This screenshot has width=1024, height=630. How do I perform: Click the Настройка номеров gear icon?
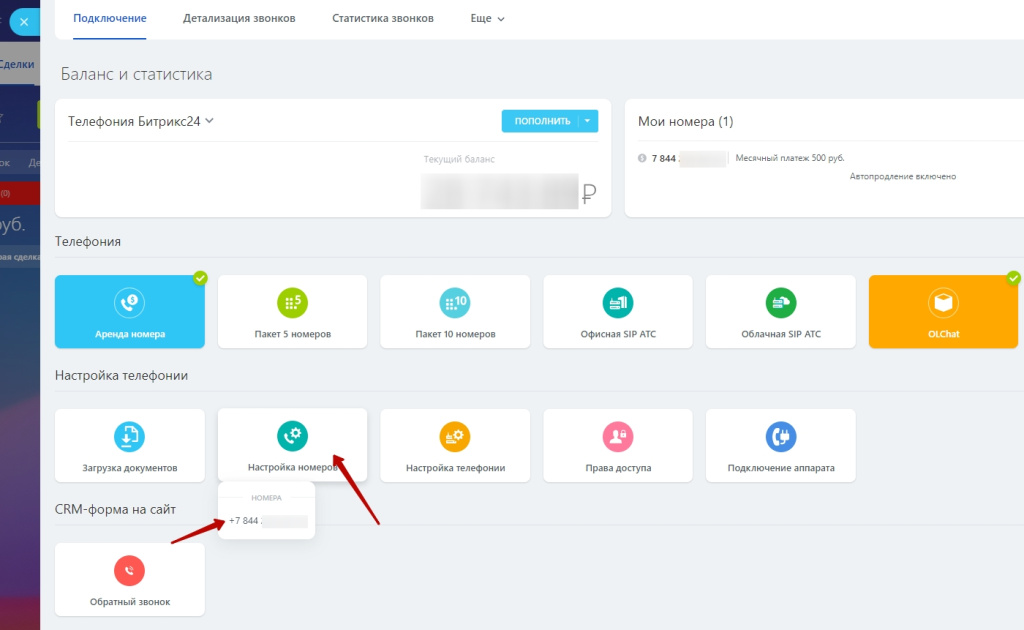click(292, 436)
